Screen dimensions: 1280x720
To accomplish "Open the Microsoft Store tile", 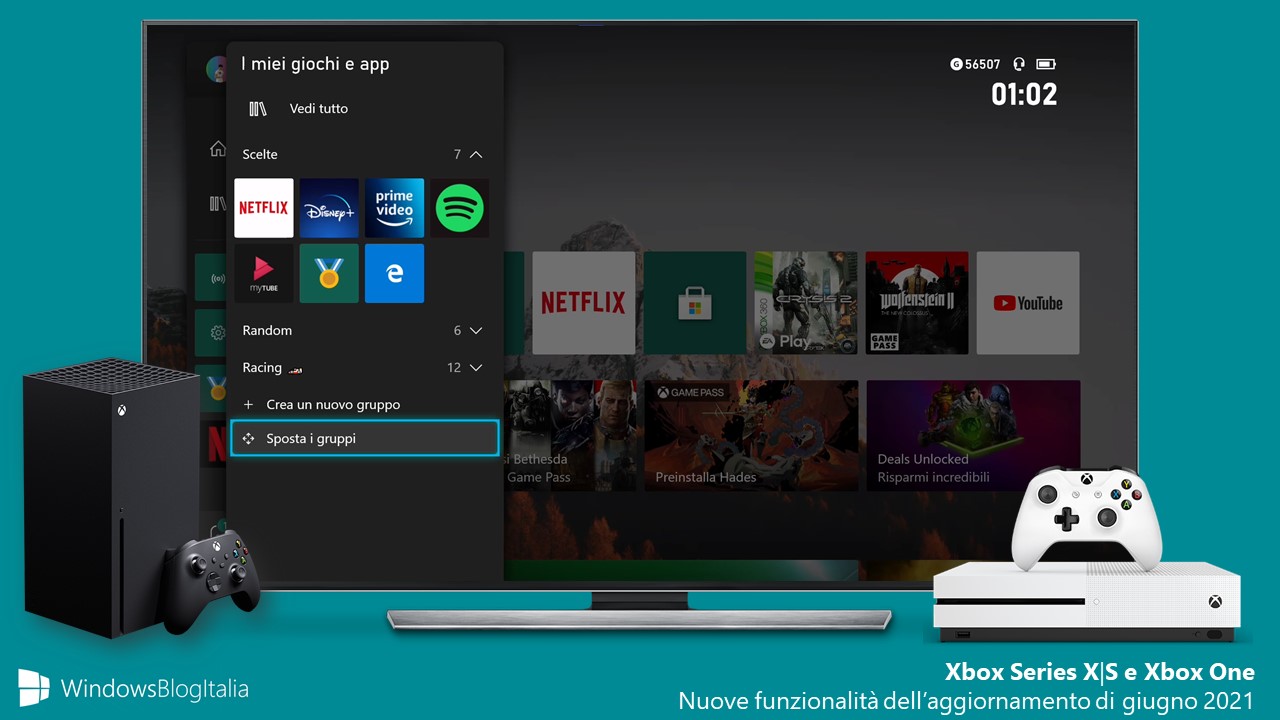I will [695, 303].
